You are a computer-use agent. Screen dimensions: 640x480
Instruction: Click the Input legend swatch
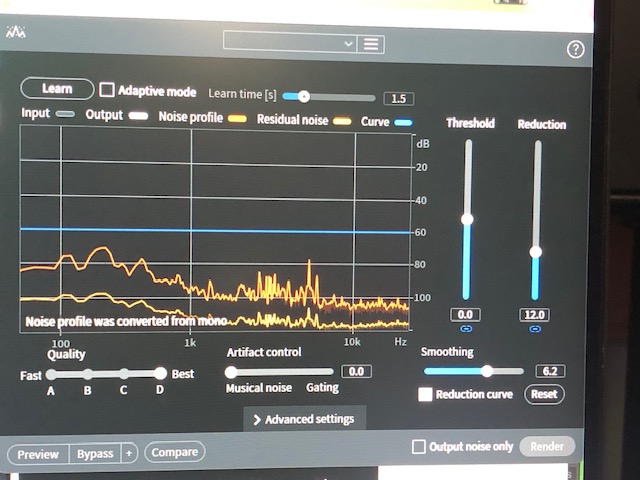[65, 114]
